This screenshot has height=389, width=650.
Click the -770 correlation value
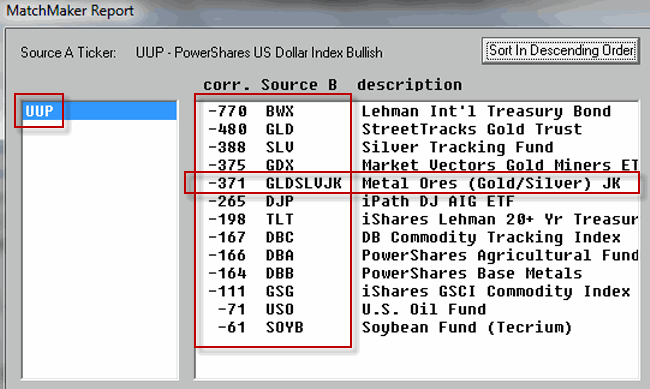227,111
